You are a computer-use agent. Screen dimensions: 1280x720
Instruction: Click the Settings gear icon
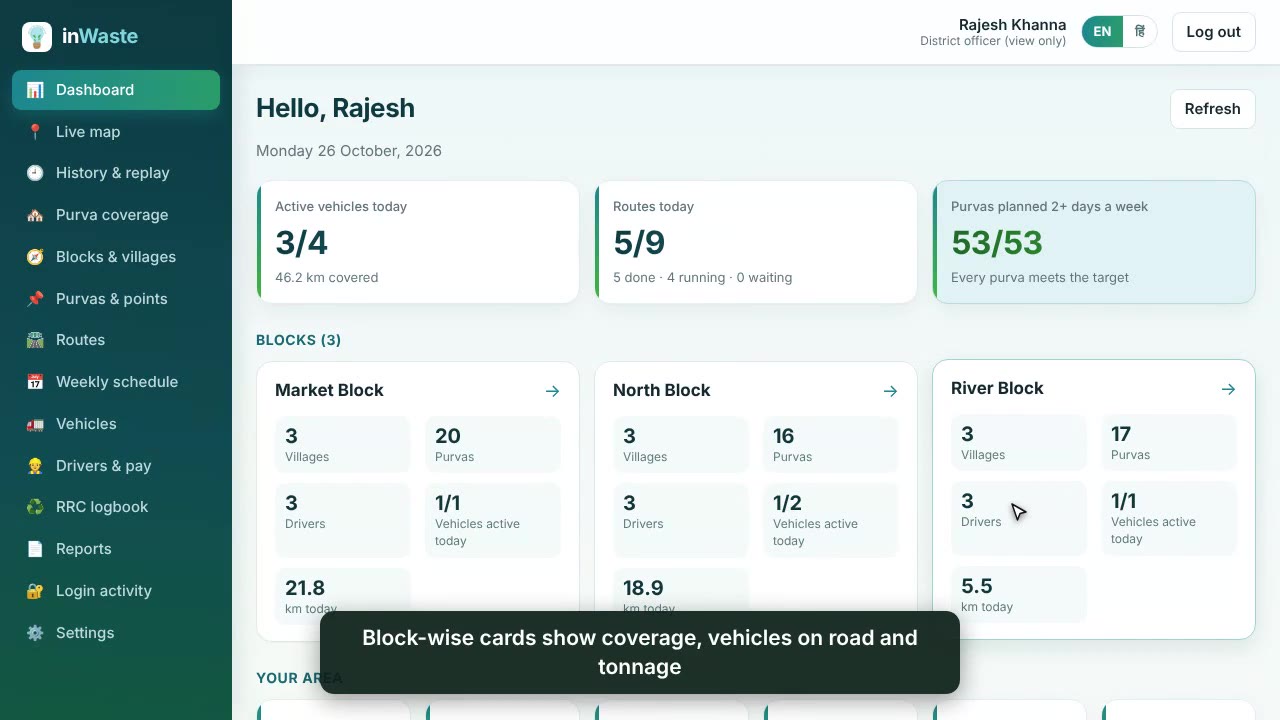tap(35, 633)
